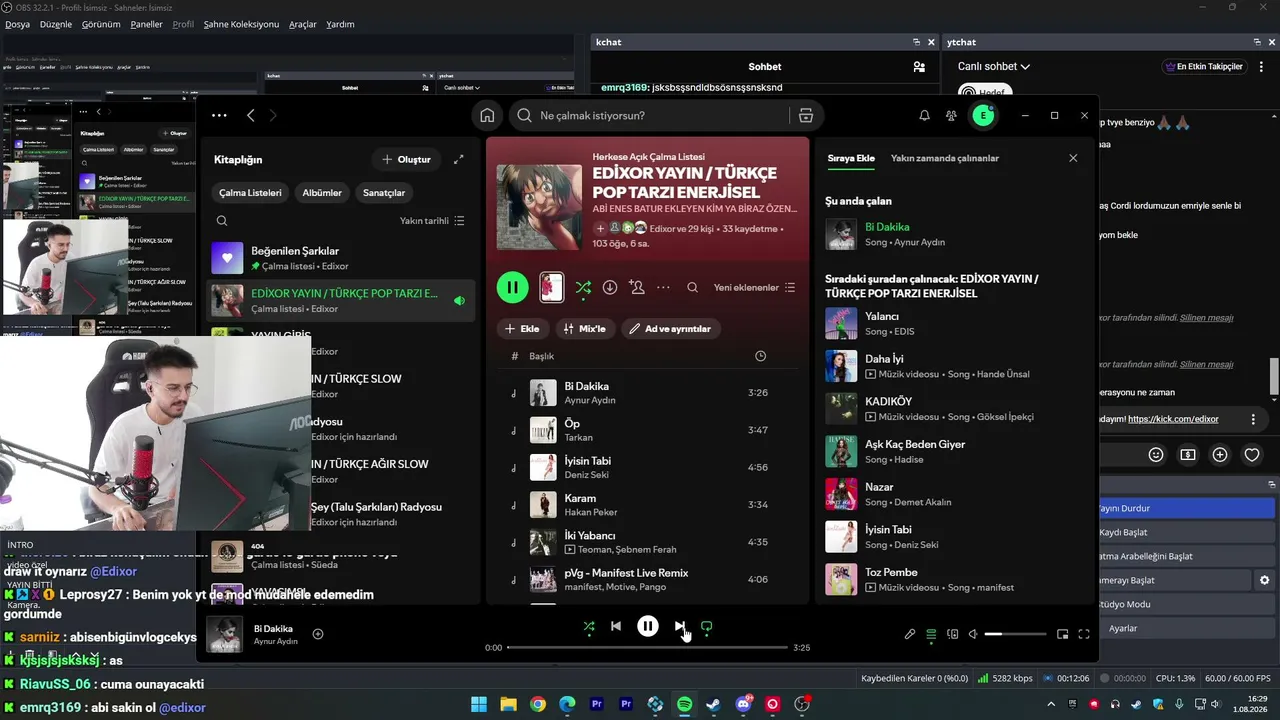The width and height of the screenshot is (1280, 720).
Task: Toggle the queue view button in player bar
Action: [x=931, y=634]
